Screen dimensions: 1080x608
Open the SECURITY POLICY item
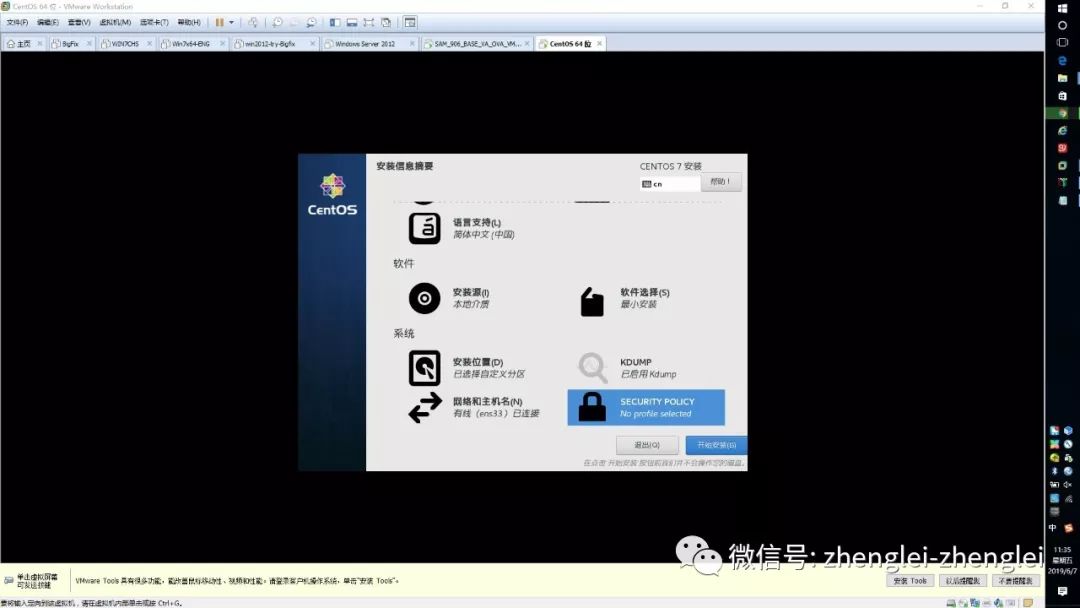[x=646, y=408]
